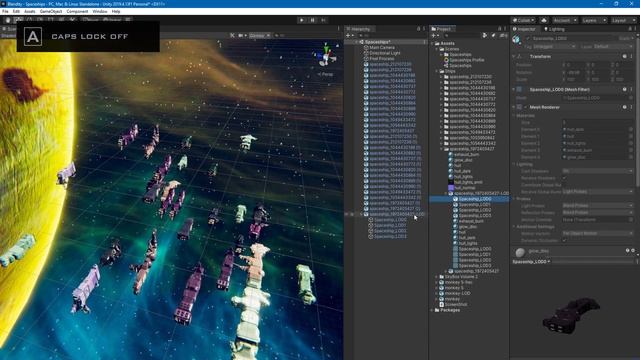The width and height of the screenshot is (640, 360).
Task: Click Project search by label icon
Action: click(x=493, y=36)
